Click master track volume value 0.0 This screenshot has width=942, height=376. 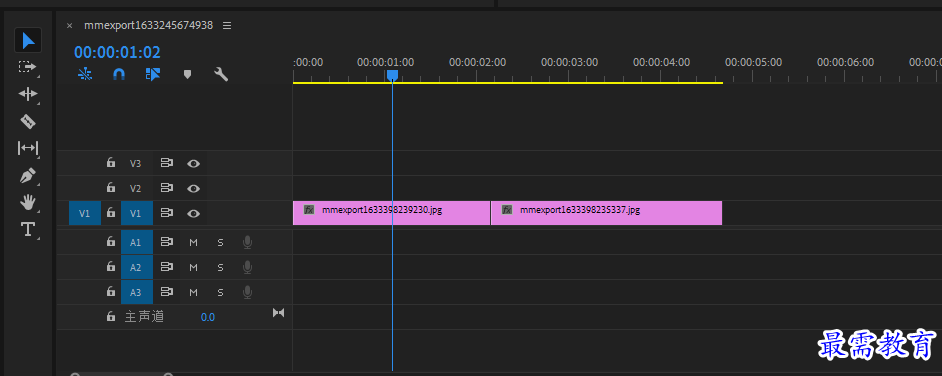point(208,317)
